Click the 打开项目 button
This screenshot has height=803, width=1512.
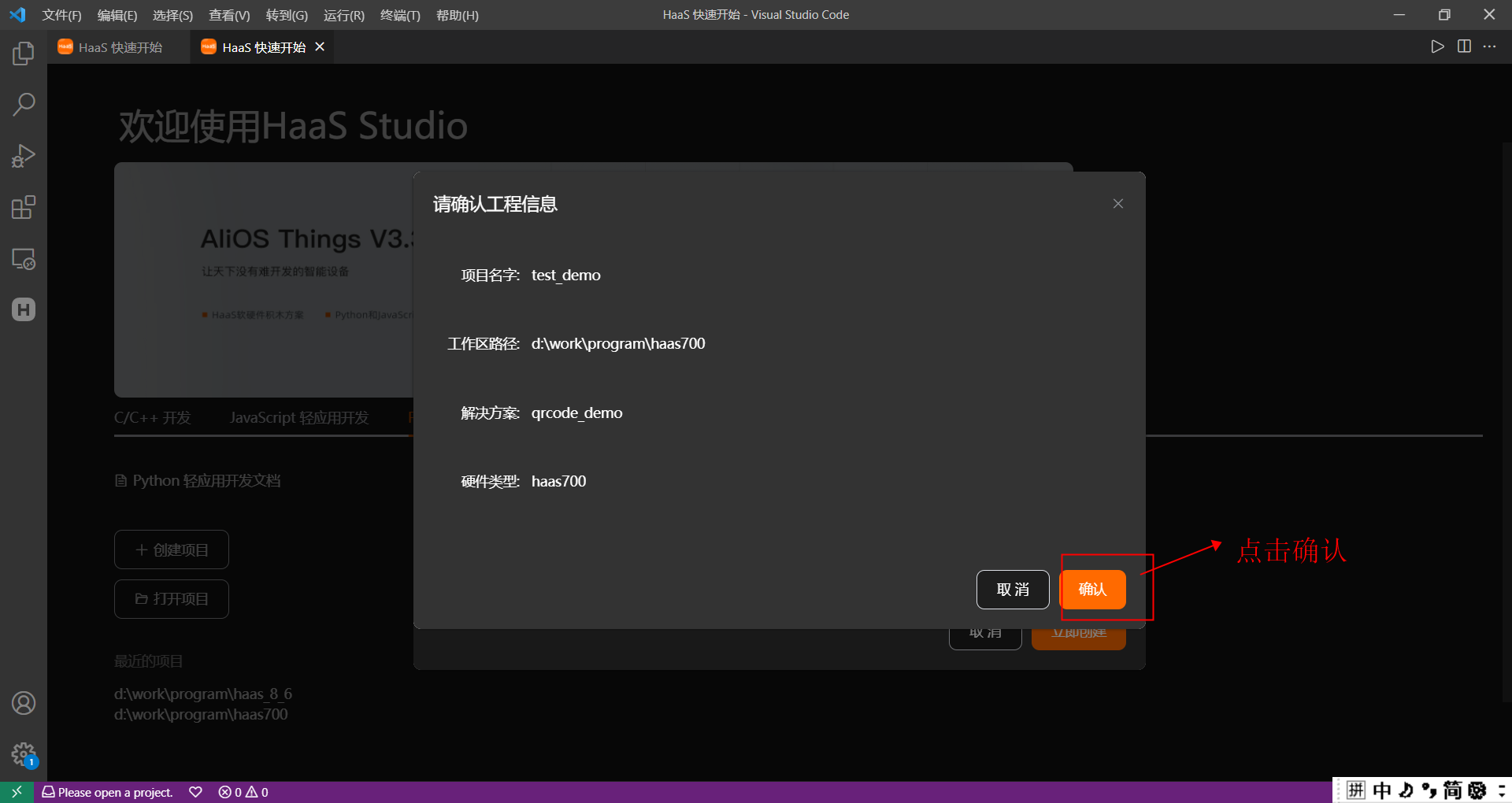point(172,599)
